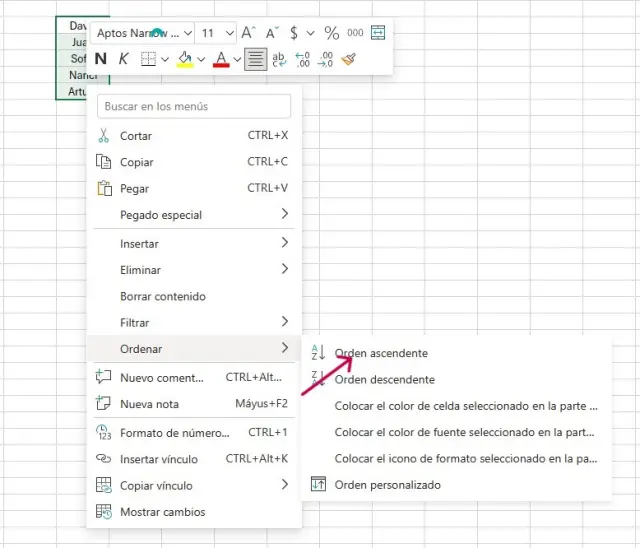Apply the yellow fill color

[185, 59]
